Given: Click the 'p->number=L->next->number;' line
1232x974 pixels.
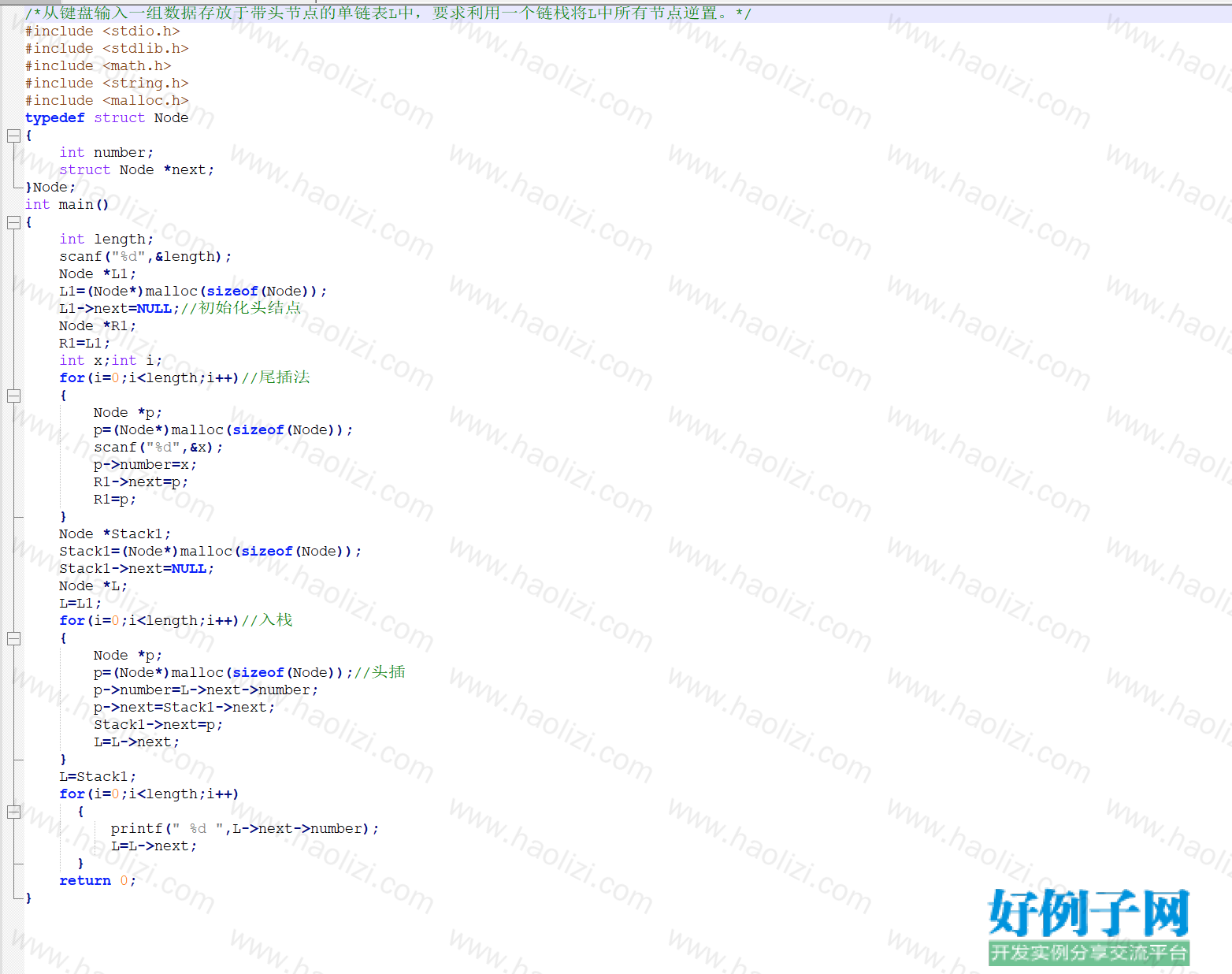Looking at the screenshot, I should coord(206,690).
